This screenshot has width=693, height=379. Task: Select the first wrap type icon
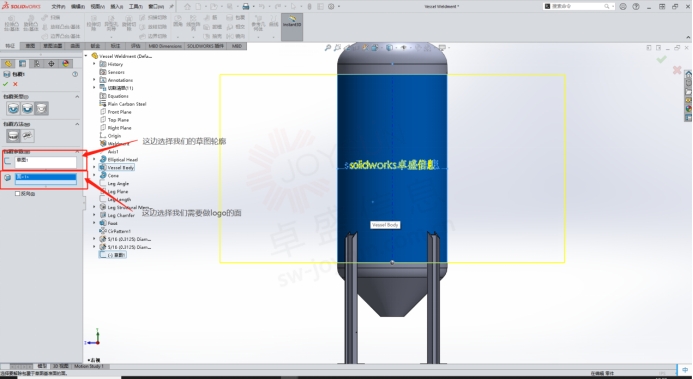tap(13, 108)
